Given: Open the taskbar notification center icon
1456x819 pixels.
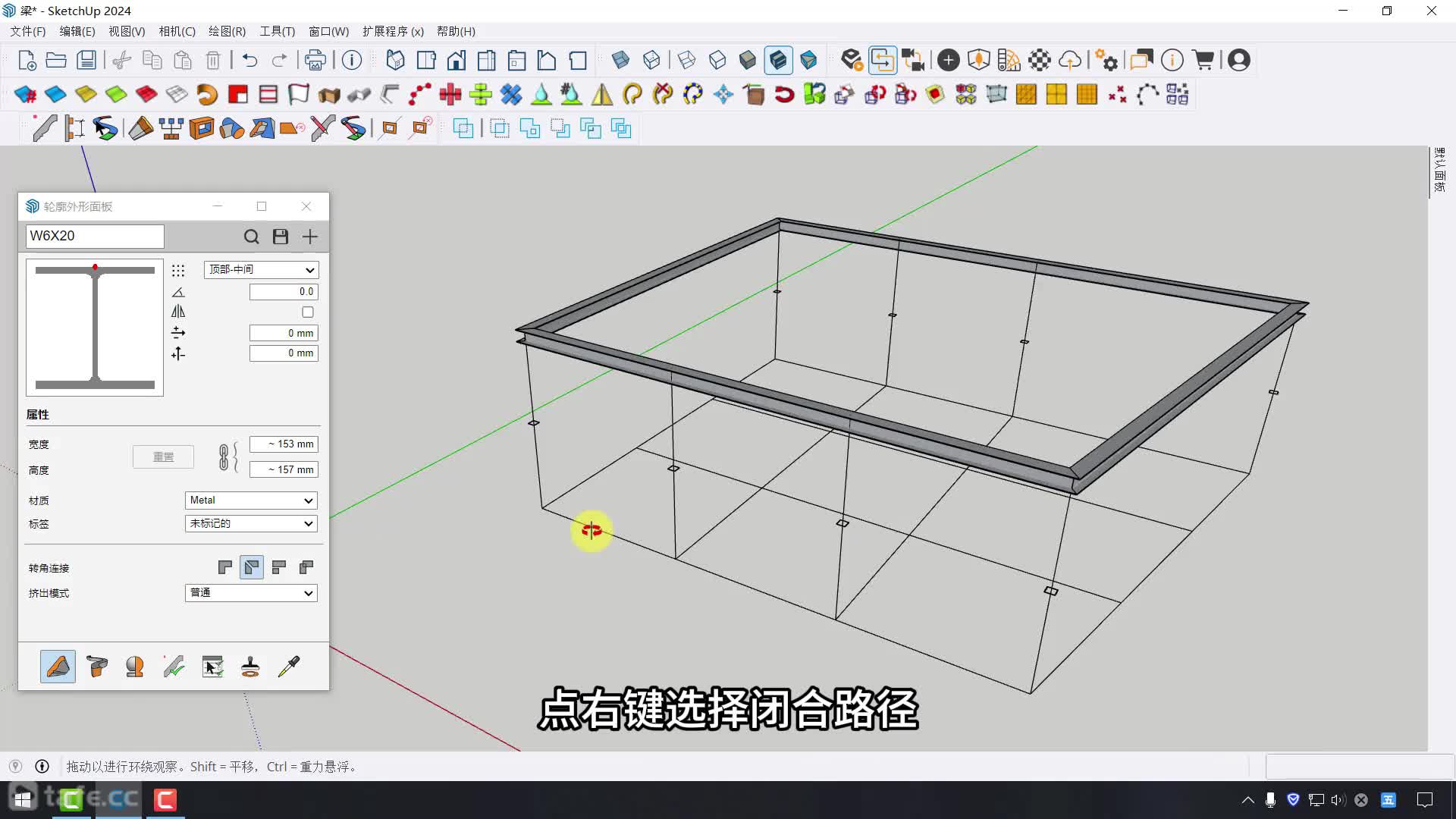Looking at the screenshot, I should 1425,799.
